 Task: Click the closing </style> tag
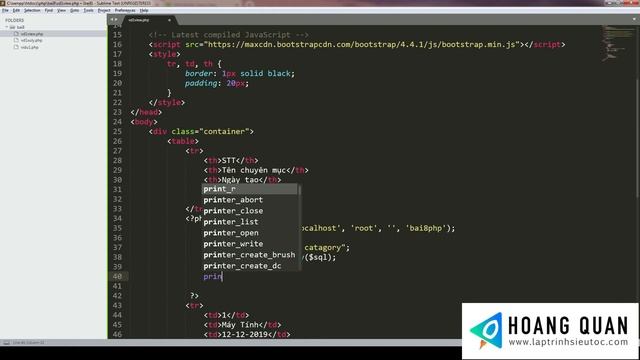pos(167,102)
